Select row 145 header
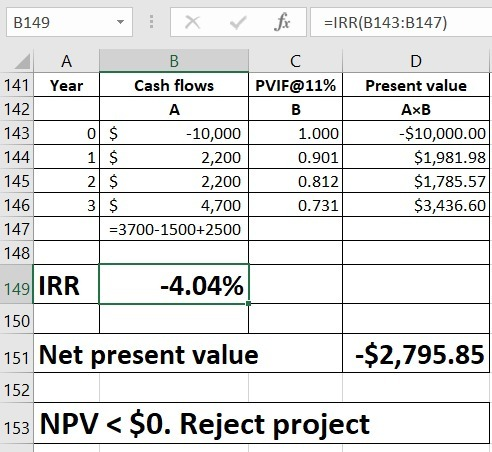Screen dimensions: 492x452 (17, 181)
